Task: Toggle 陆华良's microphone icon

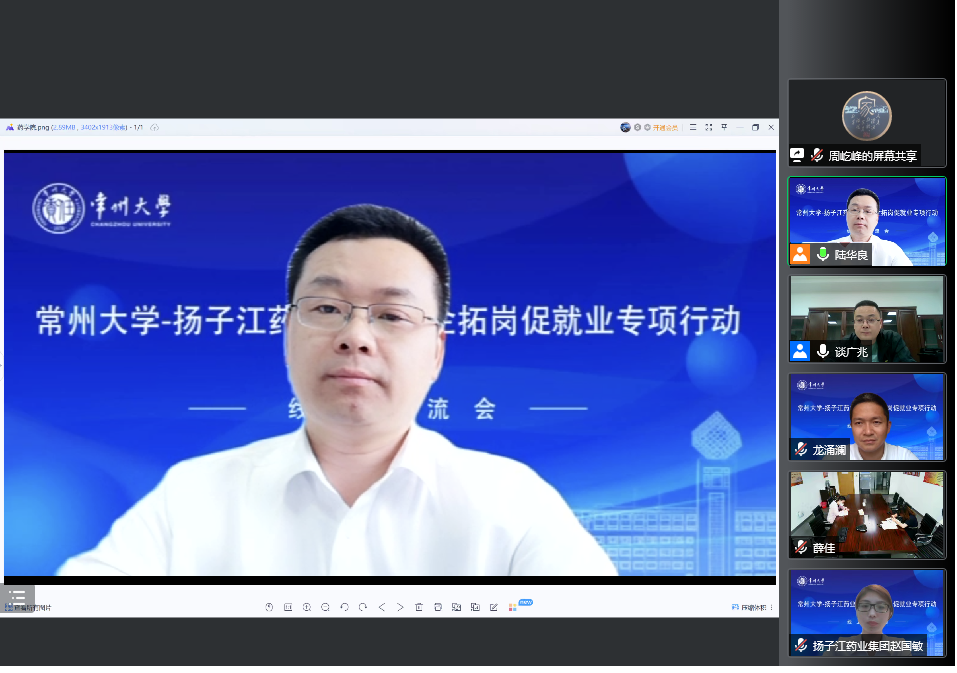Action: (822, 255)
